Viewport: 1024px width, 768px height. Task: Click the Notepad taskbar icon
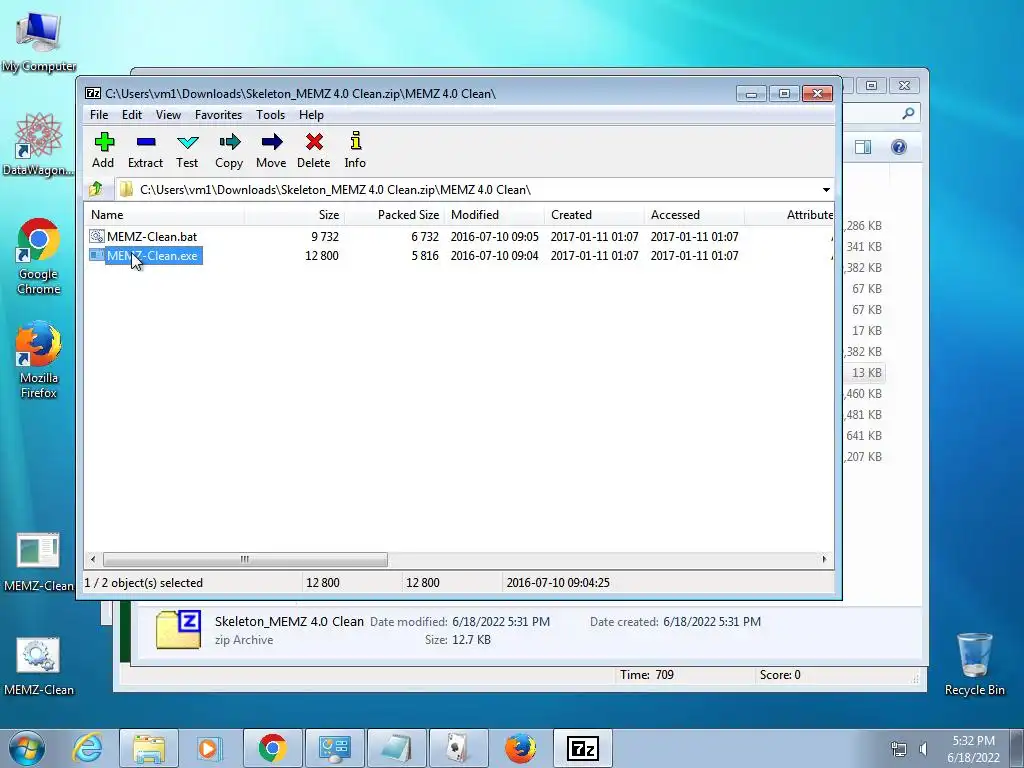pos(396,748)
